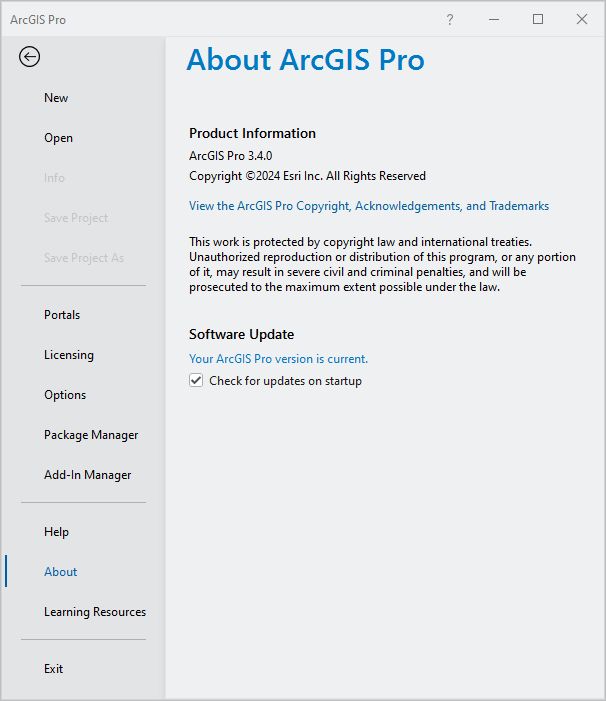
Task: Select Open in the sidebar
Action: click(x=58, y=138)
